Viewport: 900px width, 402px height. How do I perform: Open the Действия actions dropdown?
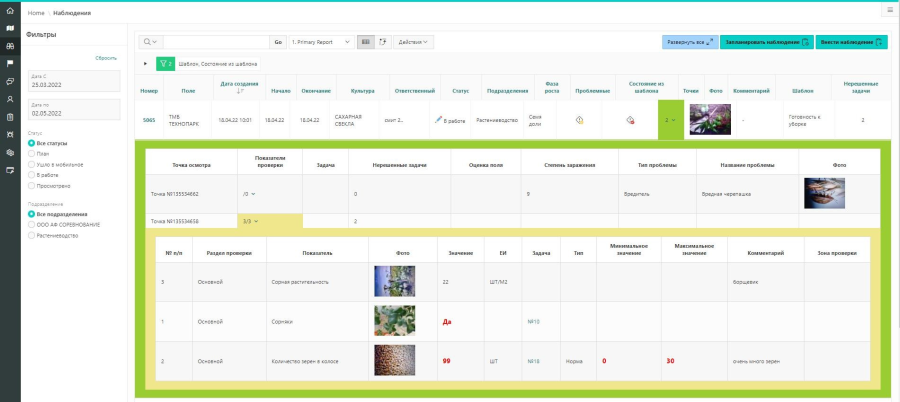414,42
